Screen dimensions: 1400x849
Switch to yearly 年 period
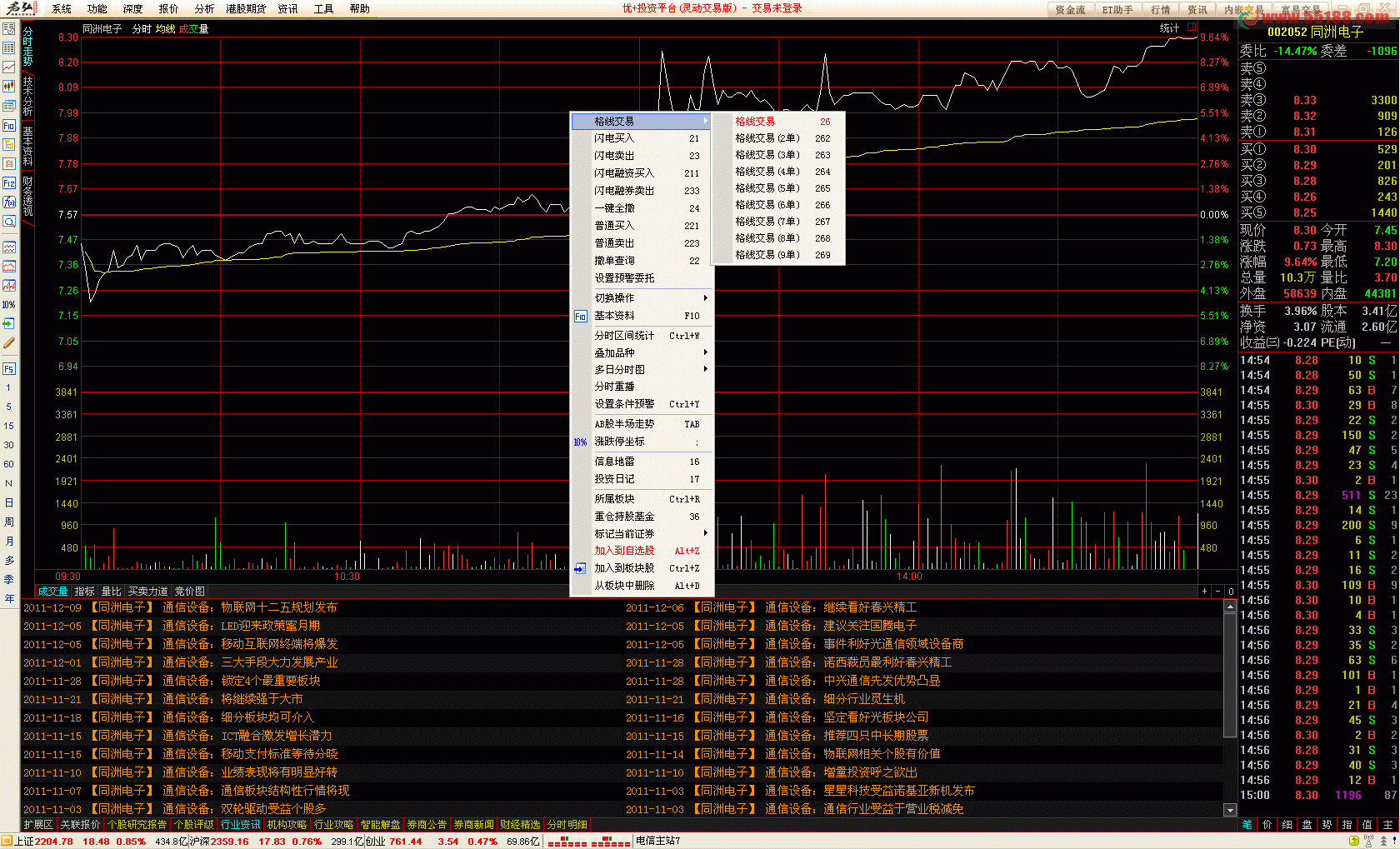click(x=8, y=599)
